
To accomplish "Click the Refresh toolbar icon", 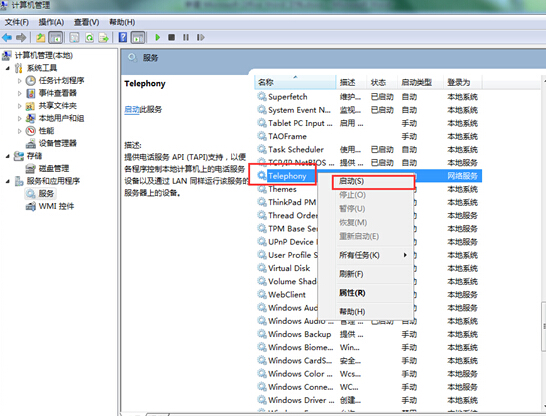I will [89, 37].
